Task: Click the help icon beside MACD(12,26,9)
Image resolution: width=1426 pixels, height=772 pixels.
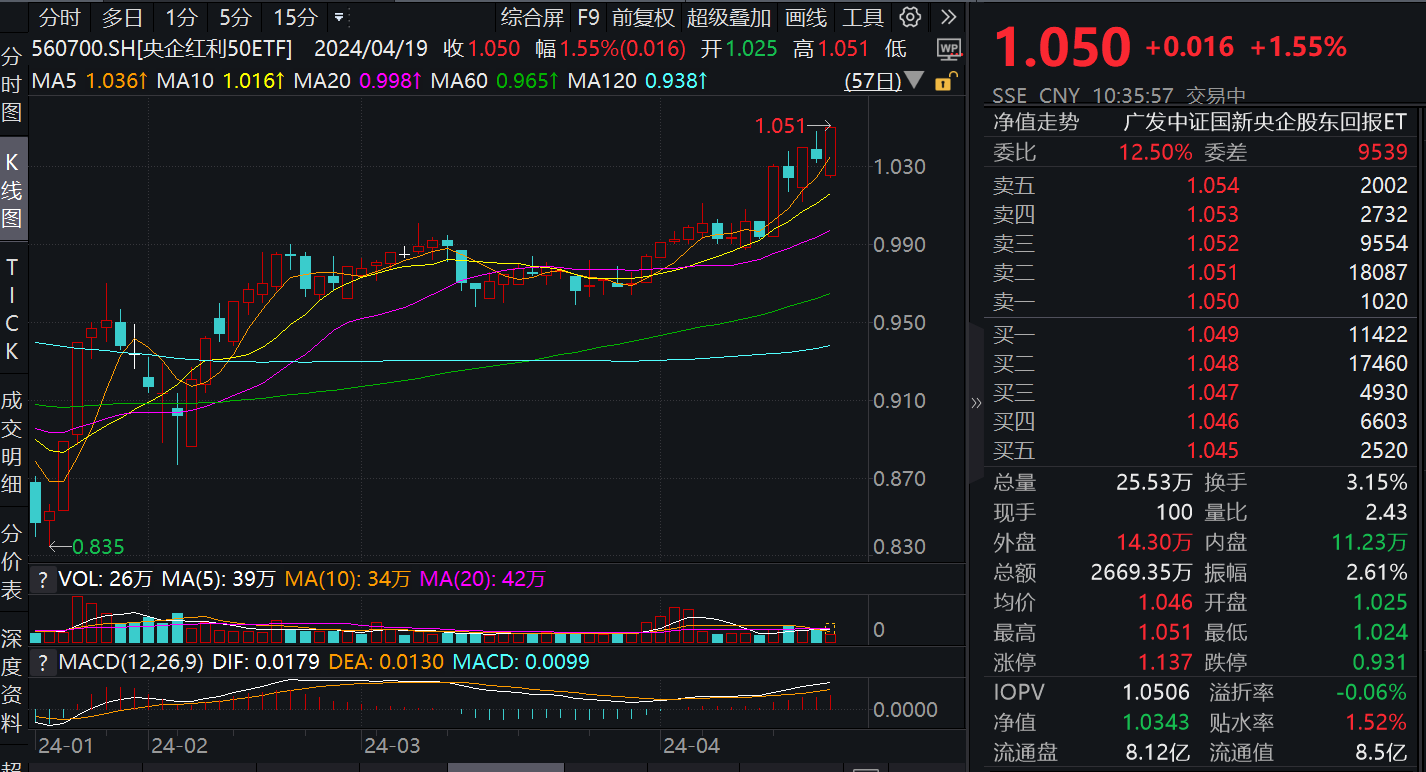Action: coord(42,662)
